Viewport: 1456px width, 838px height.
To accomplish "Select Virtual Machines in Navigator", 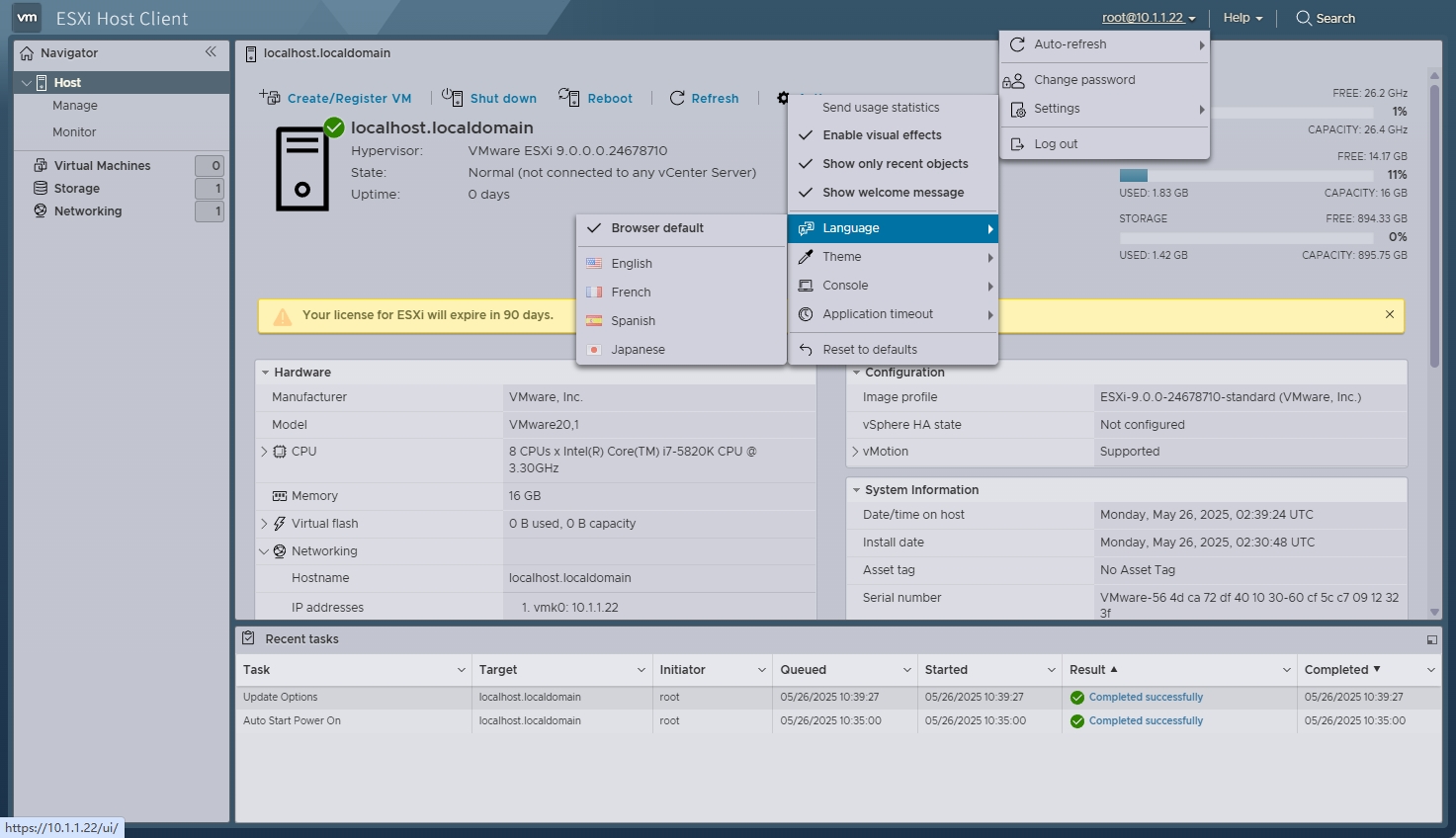I will 102,166.
